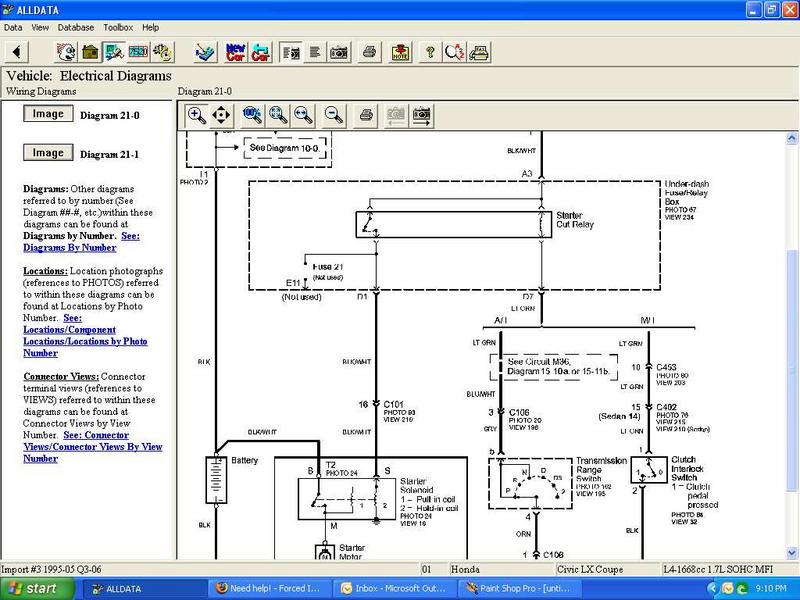Click the main toolbar printer icon

[x=369, y=51]
